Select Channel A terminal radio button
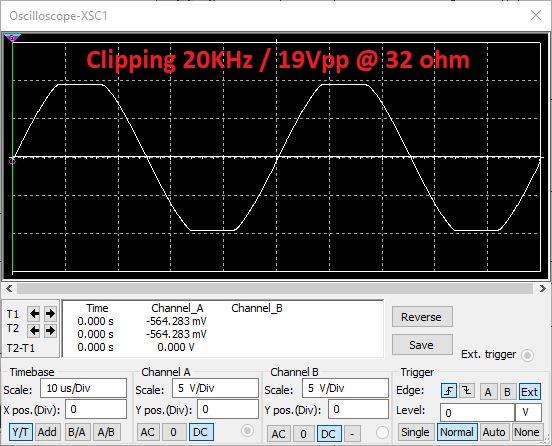The height and width of the screenshot is (446, 552). [x=247, y=430]
